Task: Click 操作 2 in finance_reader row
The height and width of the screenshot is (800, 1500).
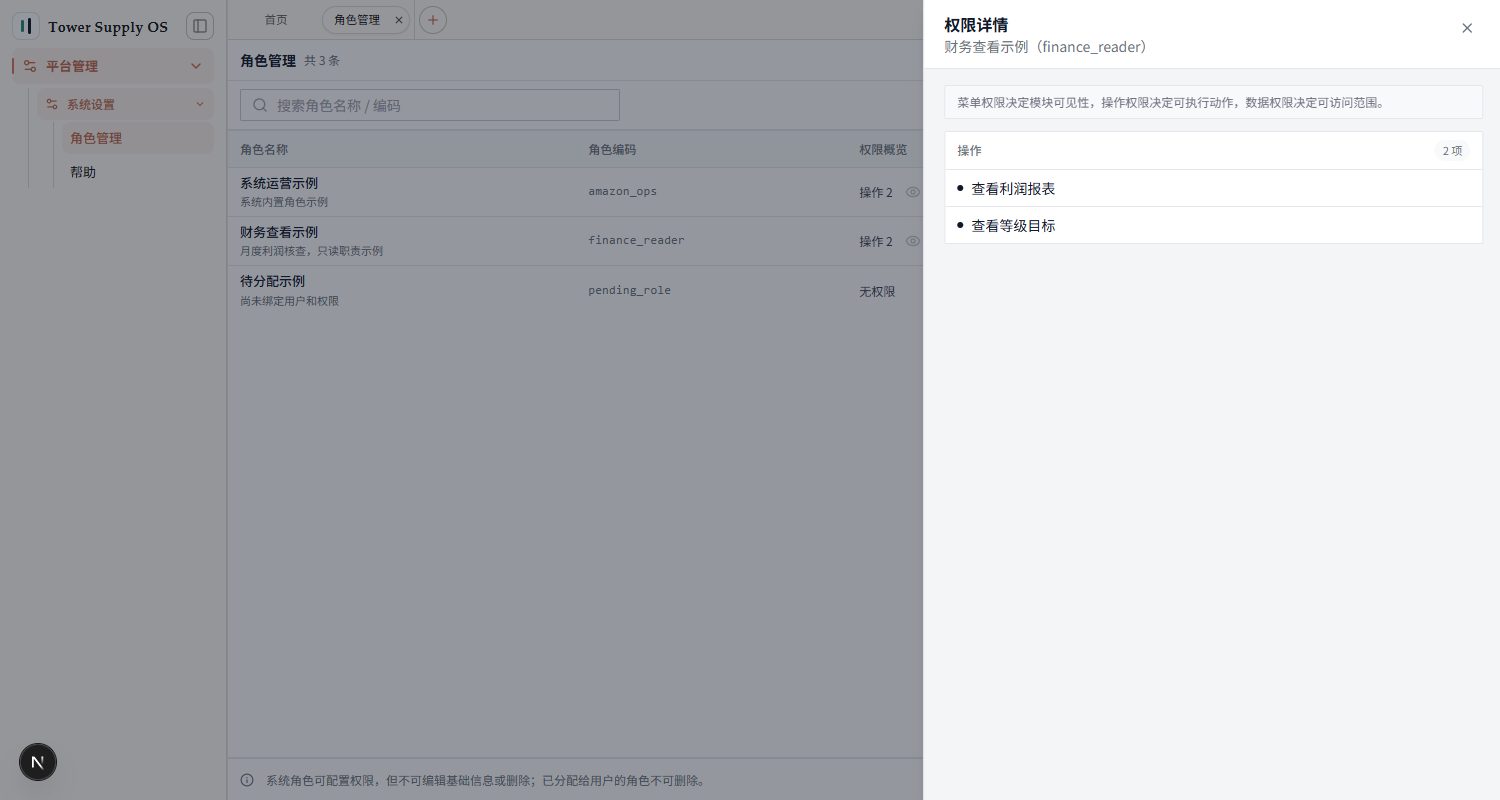Action: [x=876, y=241]
